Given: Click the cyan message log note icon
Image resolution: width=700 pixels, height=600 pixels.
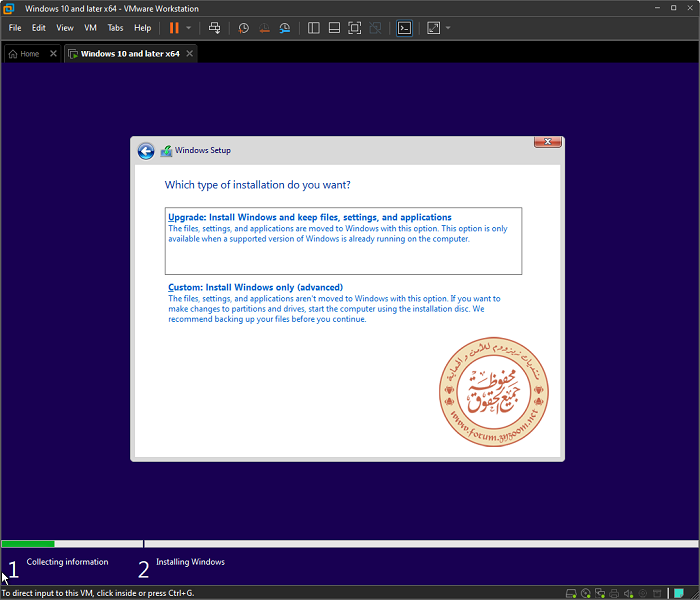Looking at the screenshot, I should point(679,593).
